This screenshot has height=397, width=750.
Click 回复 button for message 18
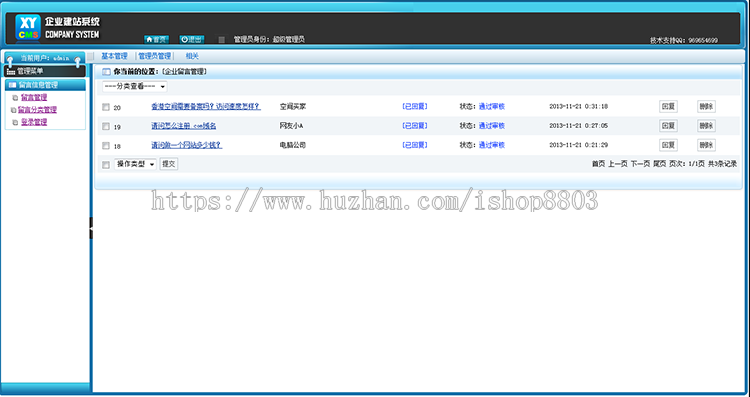[668, 145]
